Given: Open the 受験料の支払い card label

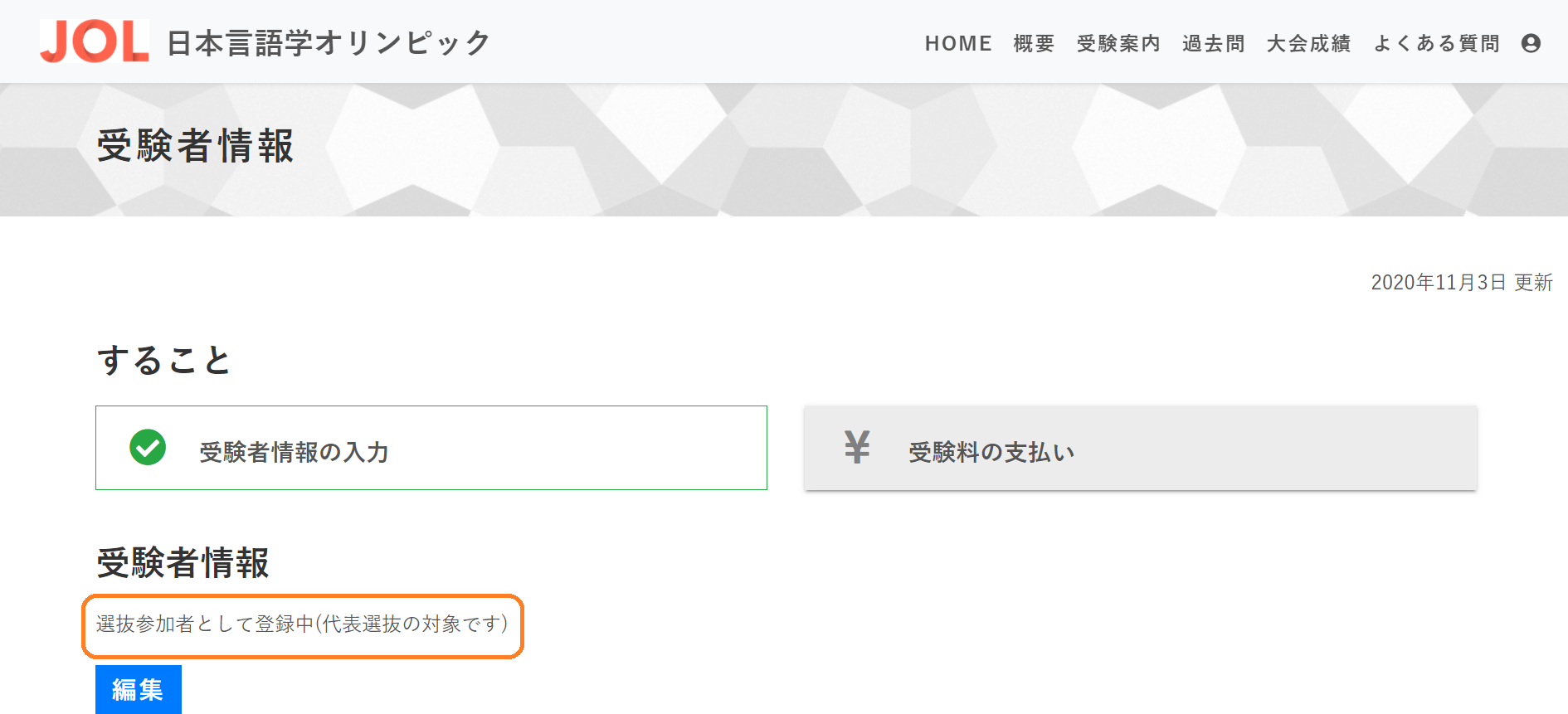Looking at the screenshot, I should [991, 452].
